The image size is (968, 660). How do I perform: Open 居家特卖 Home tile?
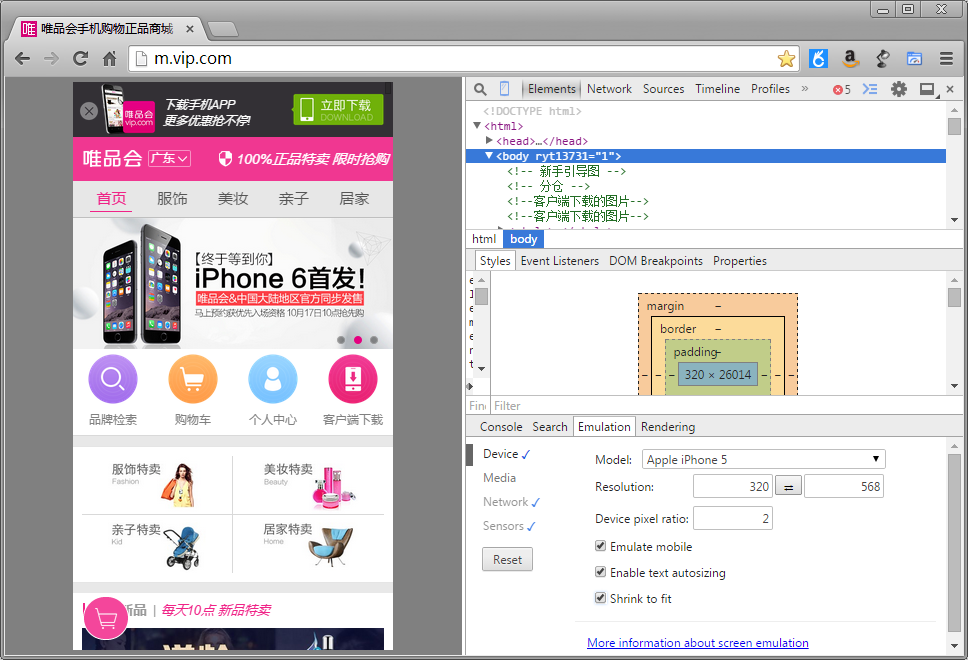(x=309, y=545)
